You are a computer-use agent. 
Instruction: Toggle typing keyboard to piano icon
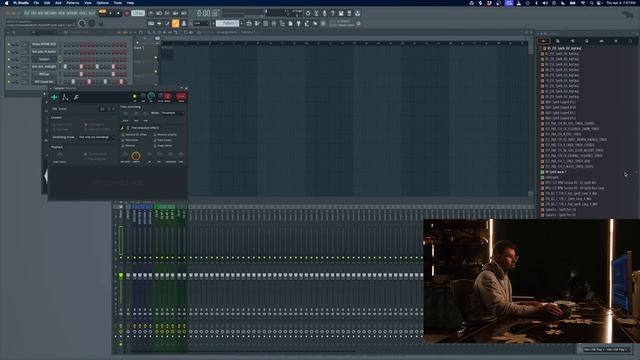(151, 23)
